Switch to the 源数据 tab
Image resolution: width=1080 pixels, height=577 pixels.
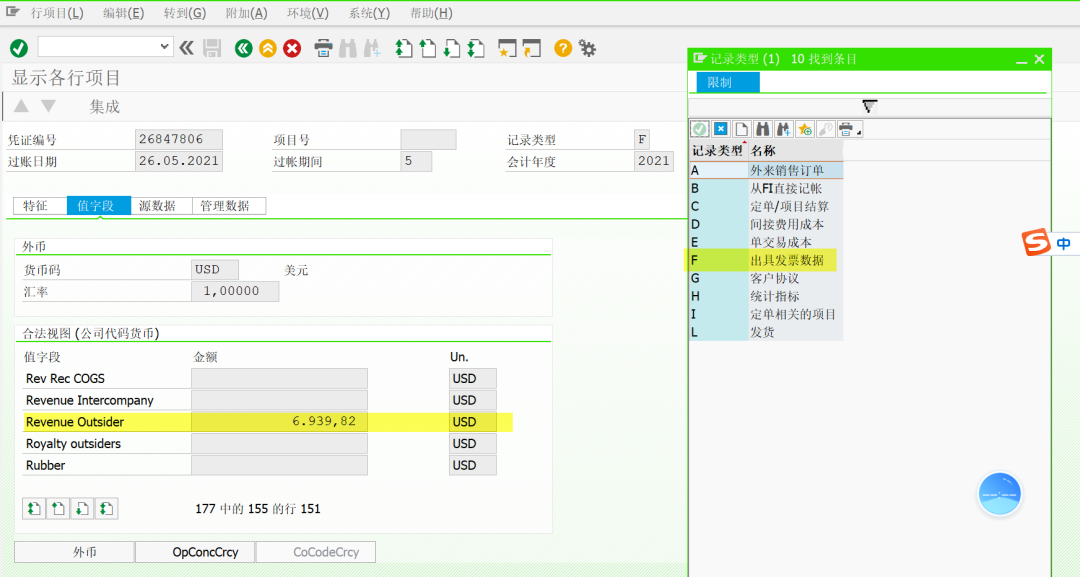tap(161, 206)
